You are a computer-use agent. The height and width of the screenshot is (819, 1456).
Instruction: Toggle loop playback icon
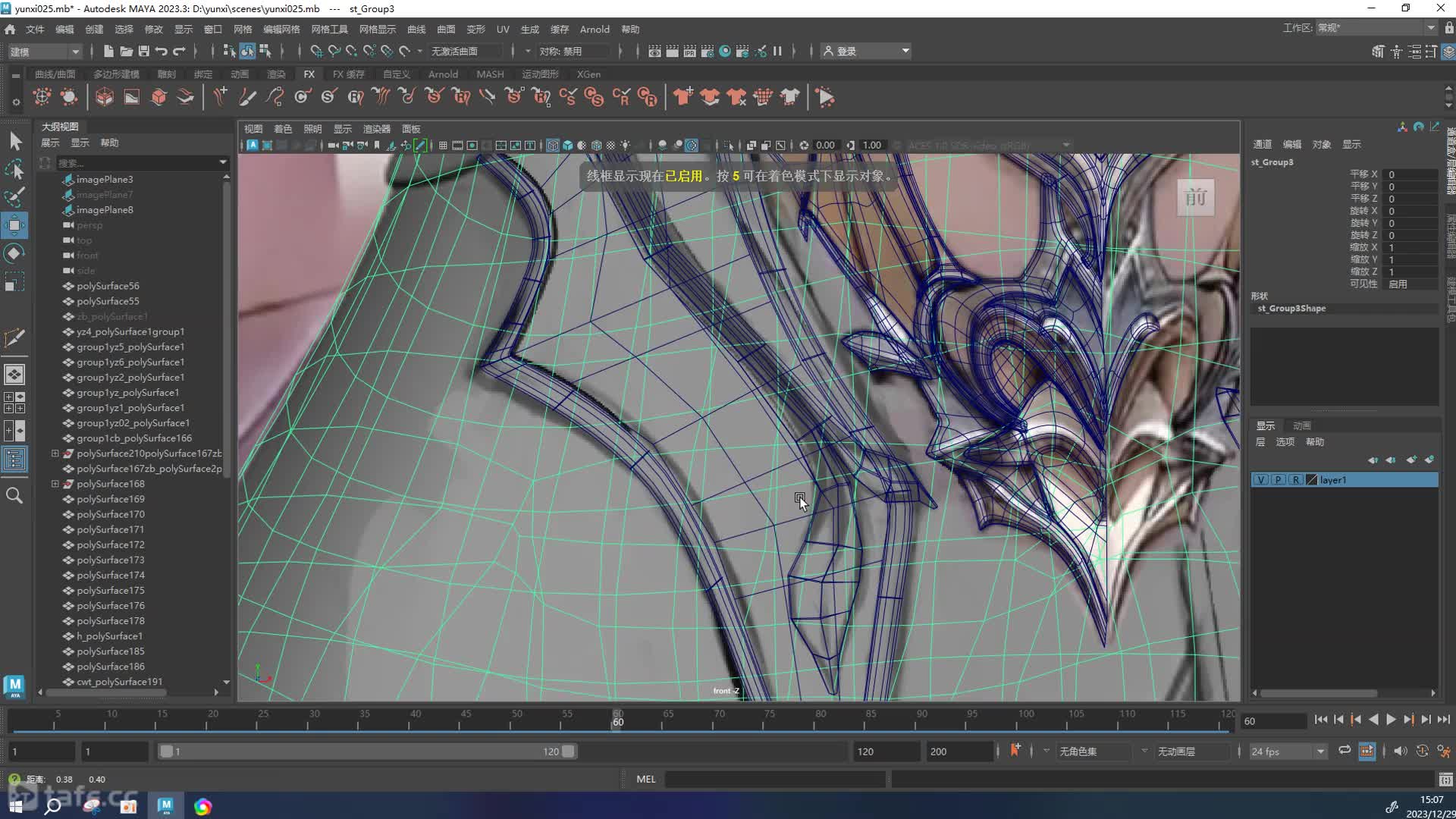[x=1345, y=751]
